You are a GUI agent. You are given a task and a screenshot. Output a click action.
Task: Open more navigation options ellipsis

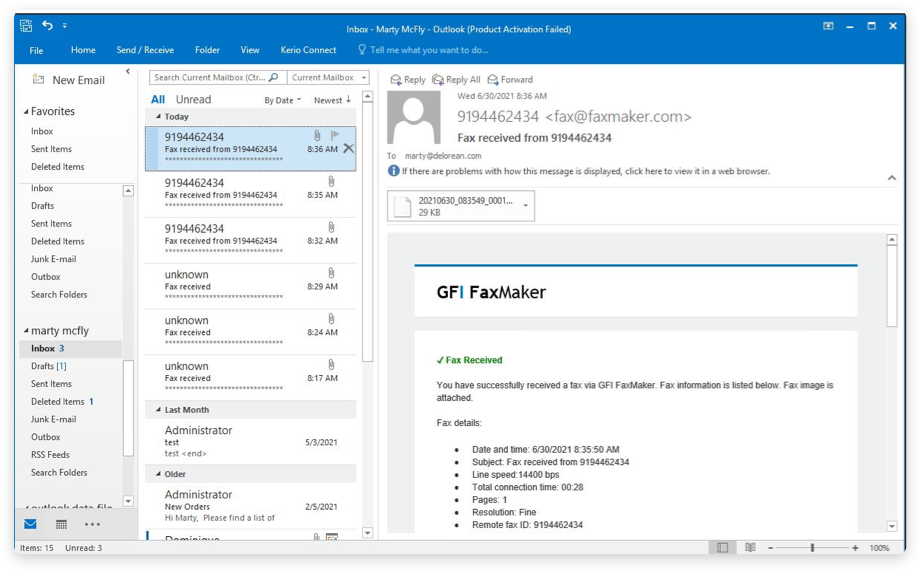pyautogui.click(x=92, y=524)
